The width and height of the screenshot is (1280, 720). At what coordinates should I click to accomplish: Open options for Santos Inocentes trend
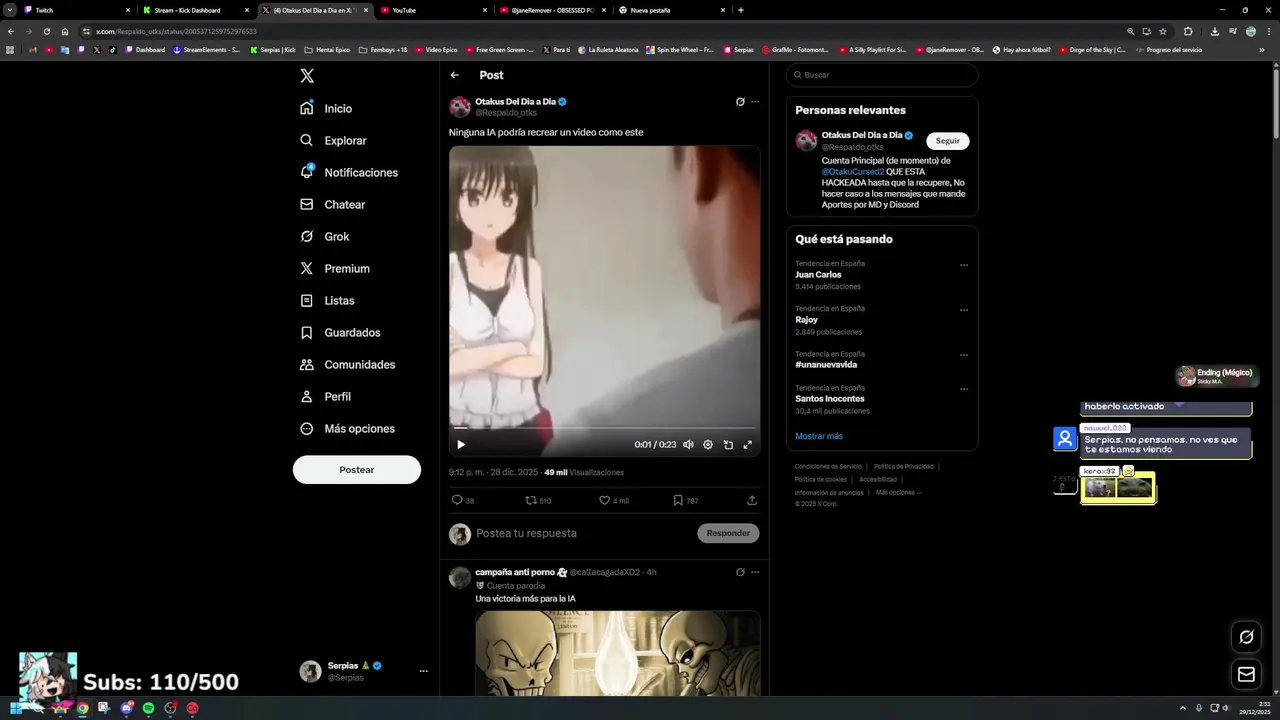(x=964, y=388)
